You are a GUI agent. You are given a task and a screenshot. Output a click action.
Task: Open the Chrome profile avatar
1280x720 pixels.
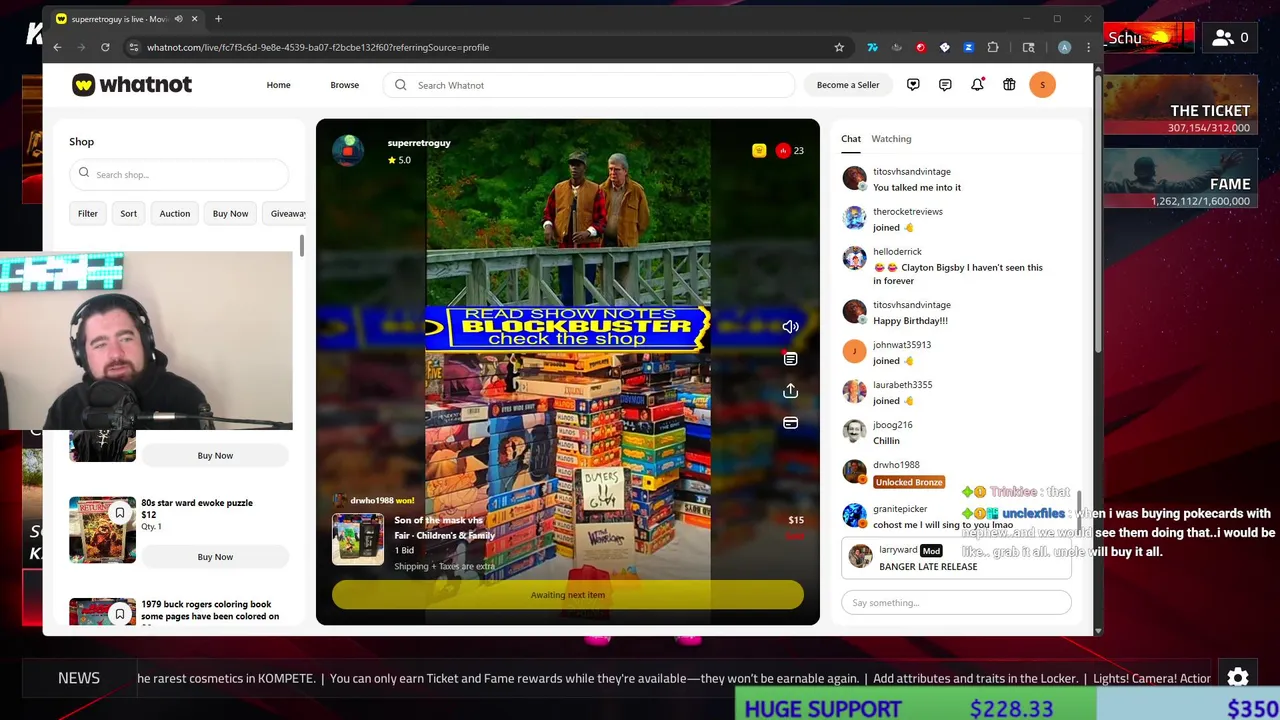coord(1064,47)
